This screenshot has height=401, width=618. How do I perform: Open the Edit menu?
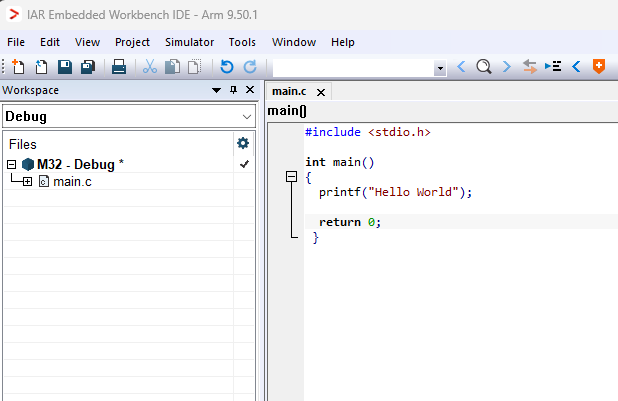tap(50, 42)
